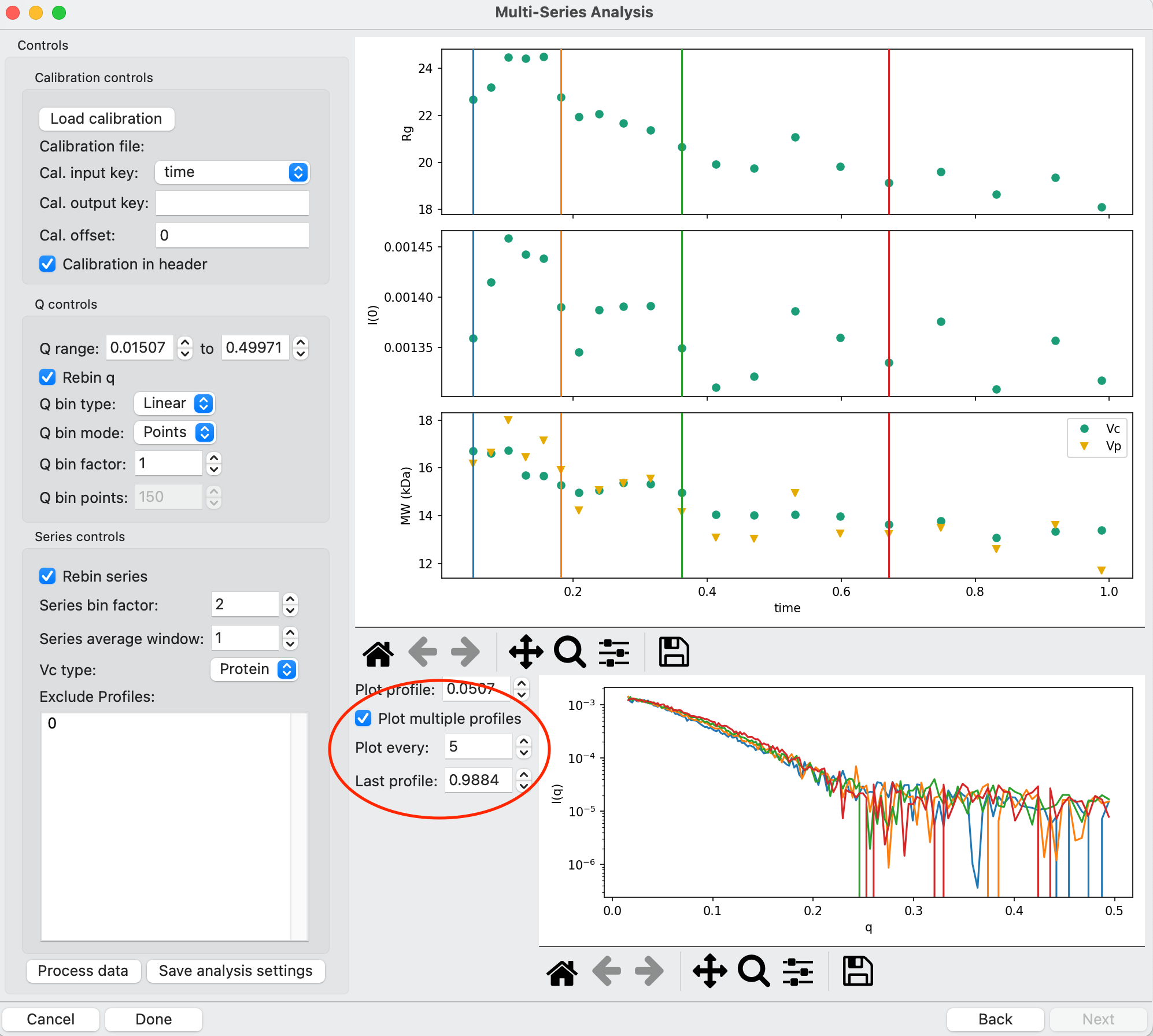Open the Cal. input key dropdown

point(232,172)
